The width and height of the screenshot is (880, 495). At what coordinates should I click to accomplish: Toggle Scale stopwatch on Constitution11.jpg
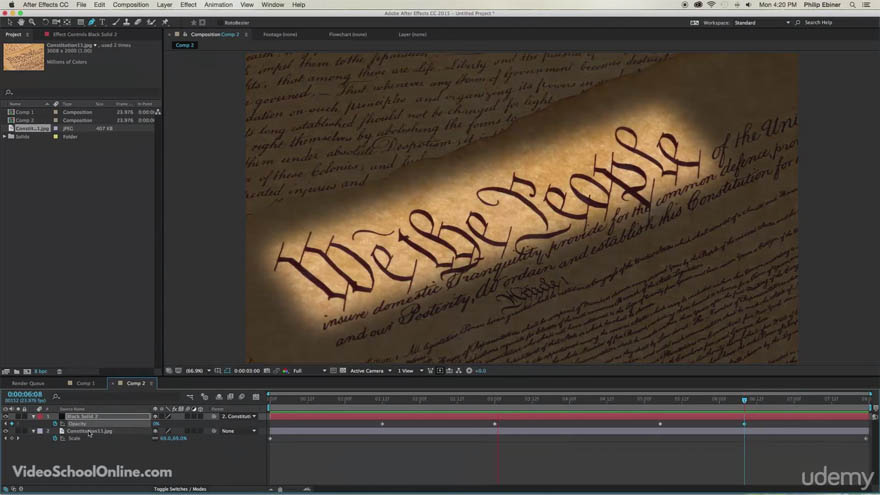coord(54,438)
